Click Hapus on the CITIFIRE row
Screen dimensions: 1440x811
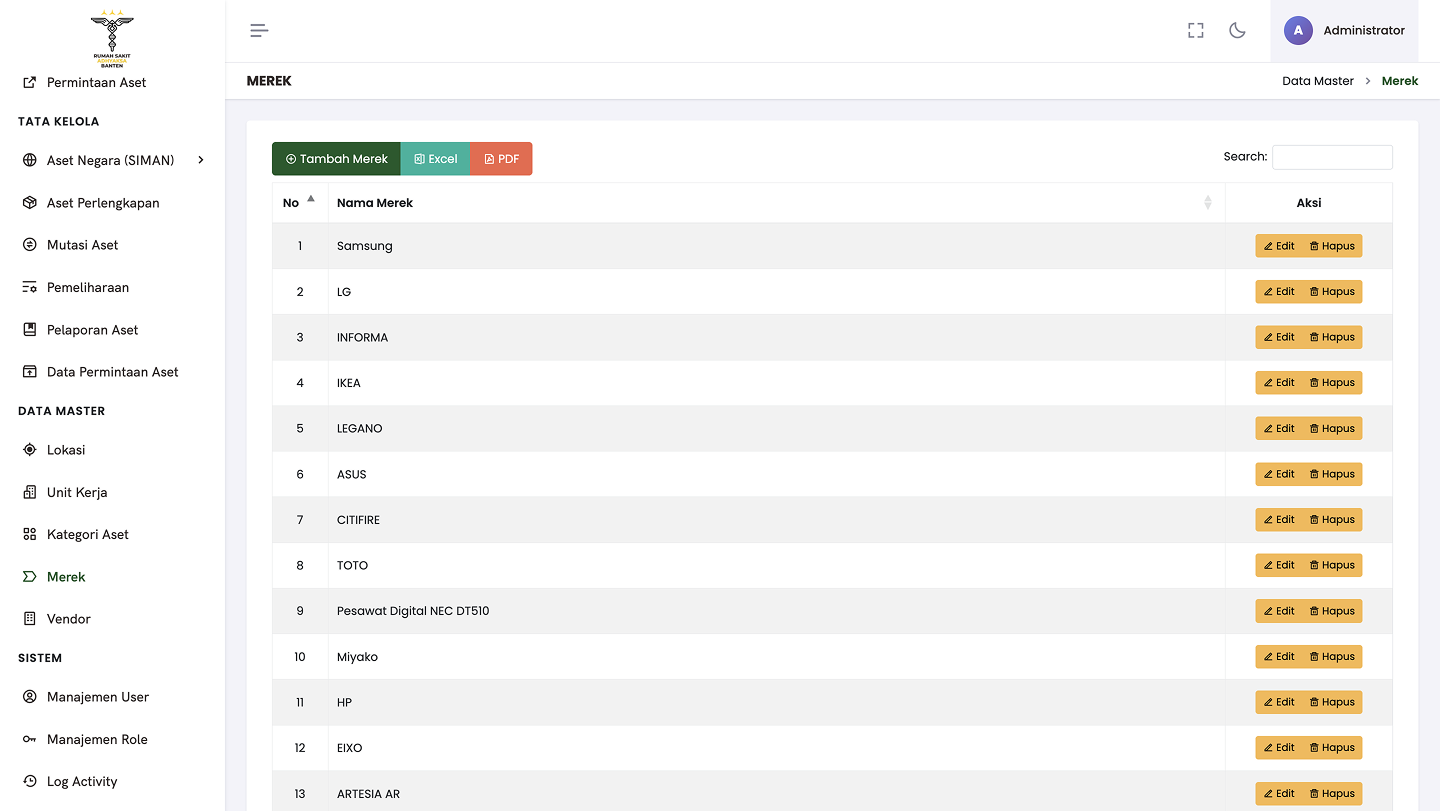[1332, 520]
